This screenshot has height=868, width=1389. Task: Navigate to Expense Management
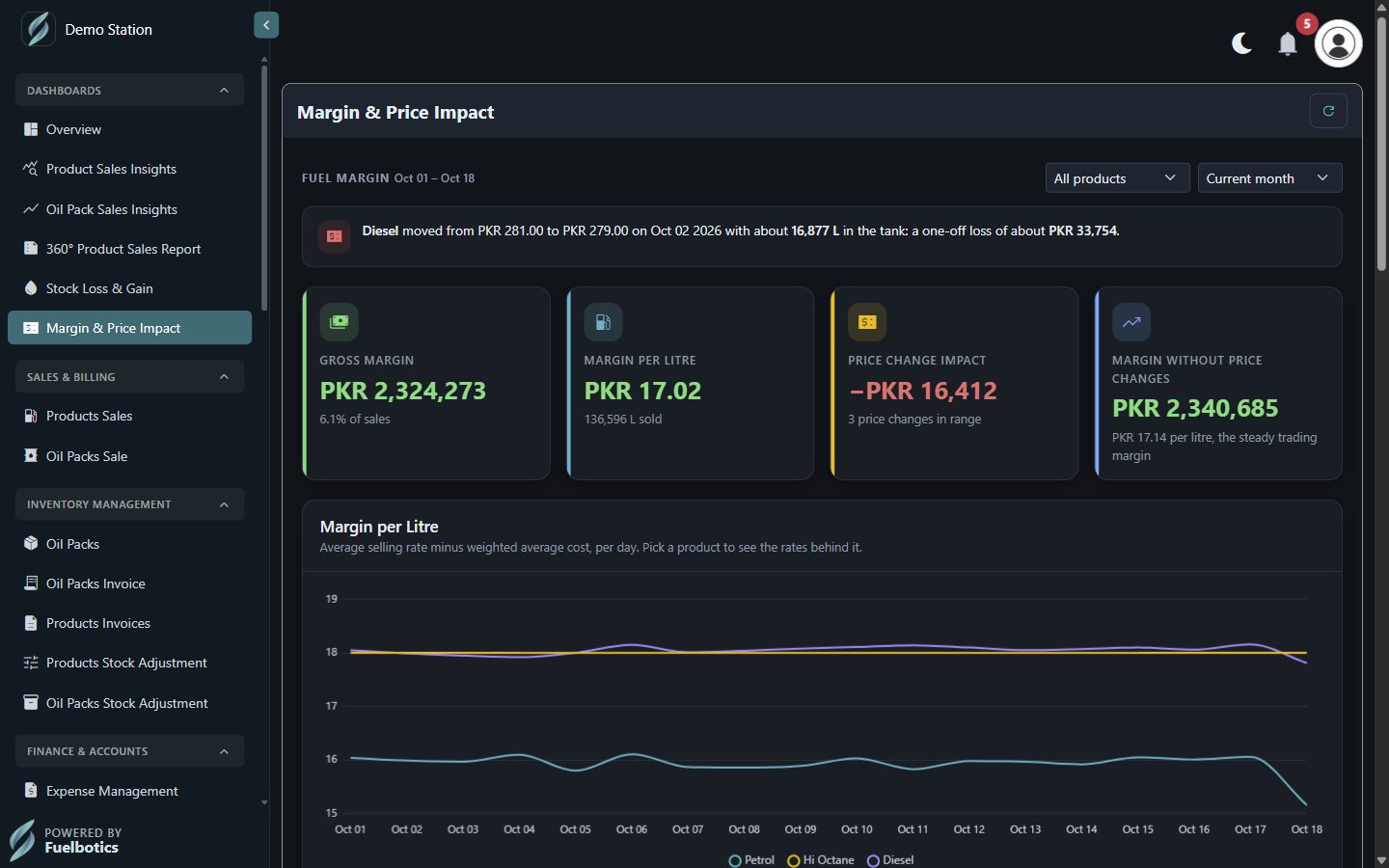click(x=129, y=791)
